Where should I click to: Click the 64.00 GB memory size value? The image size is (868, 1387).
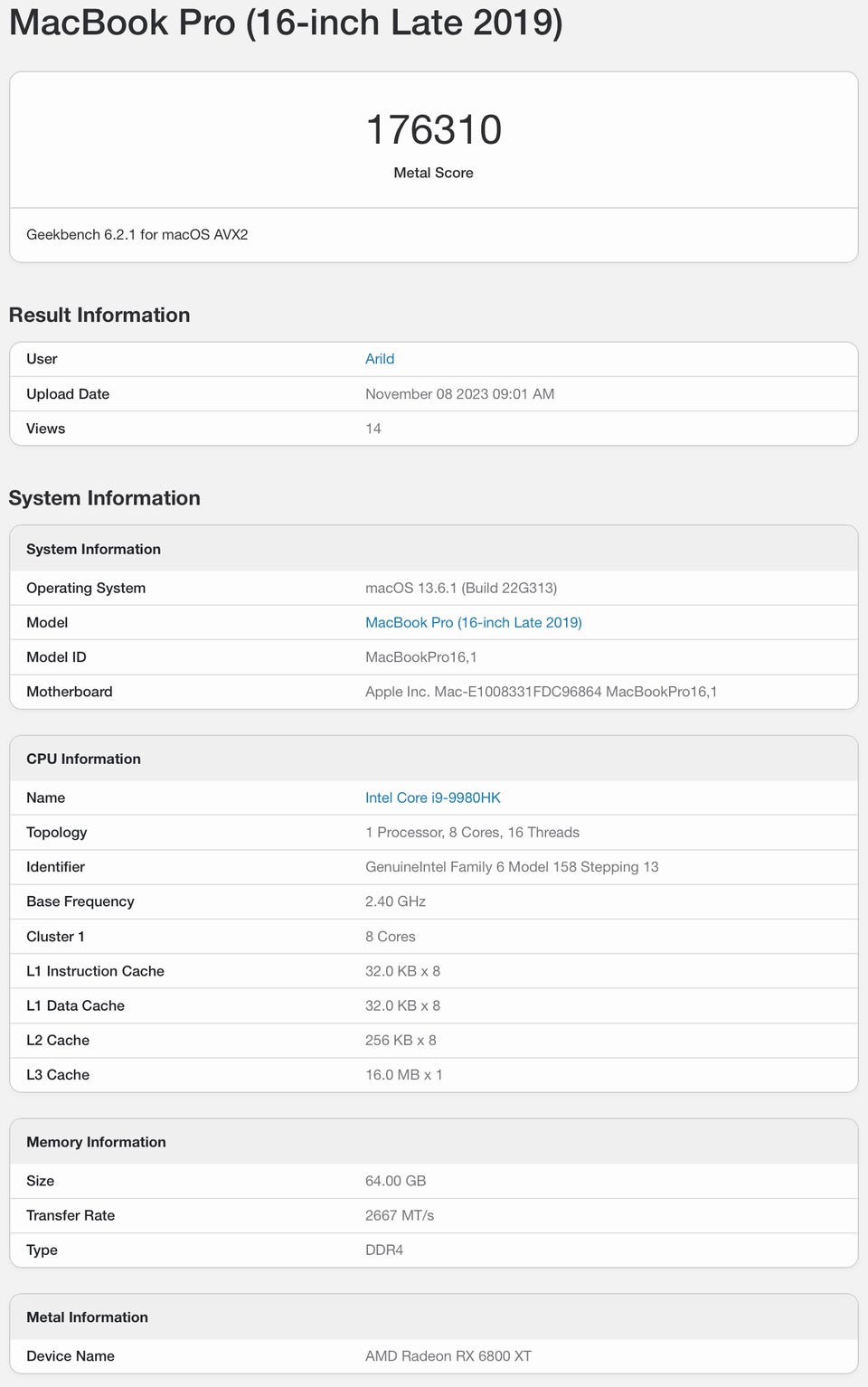[395, 1181]
